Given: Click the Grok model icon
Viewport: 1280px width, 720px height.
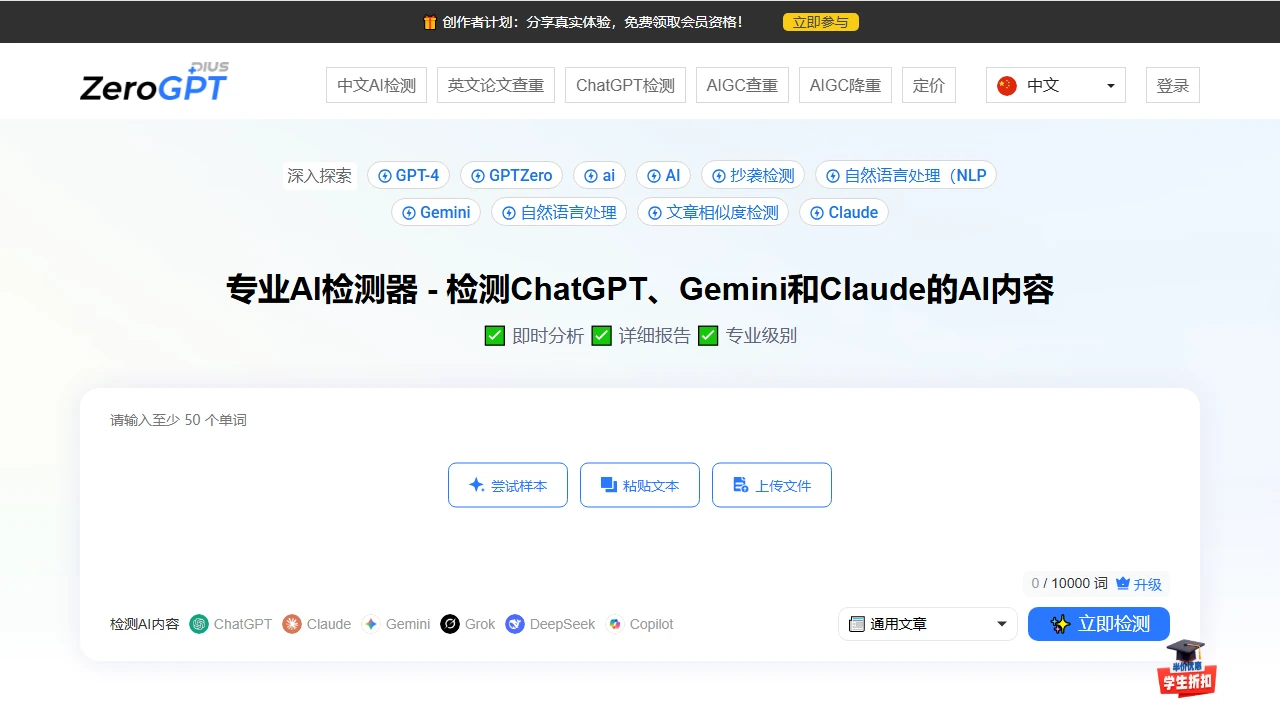Looking at the screenshot, I should (450, 624).
